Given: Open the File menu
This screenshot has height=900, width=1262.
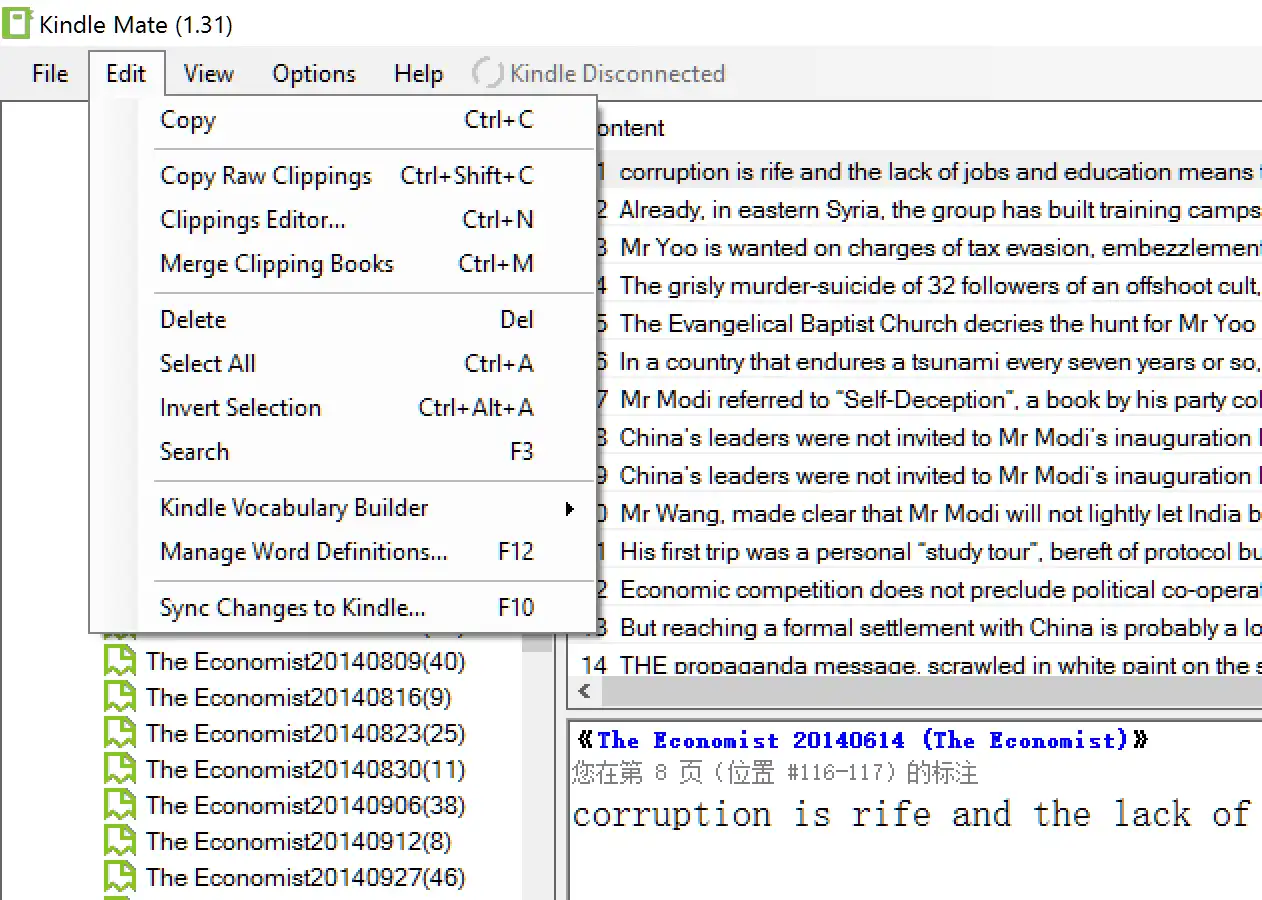Looking at the screenshot, I should tap(50, 74).
